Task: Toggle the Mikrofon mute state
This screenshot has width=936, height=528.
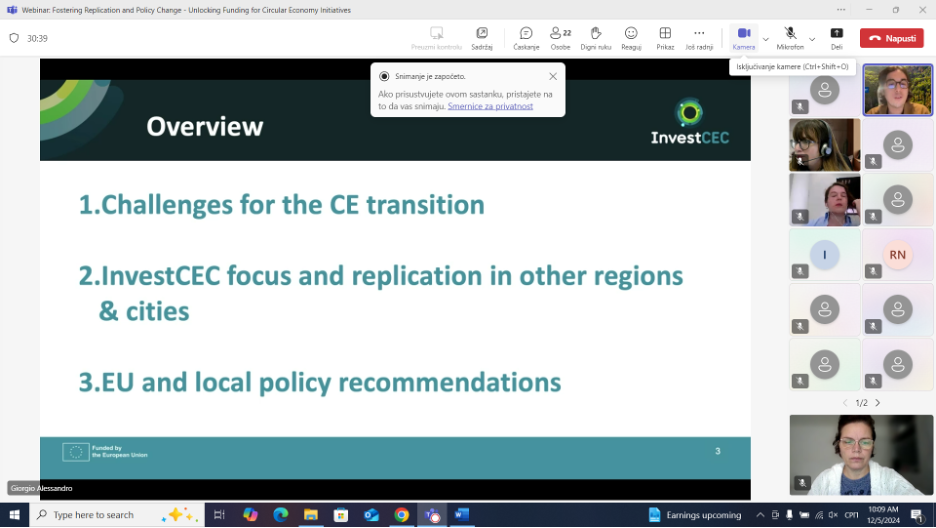Action: click(790, 38)
